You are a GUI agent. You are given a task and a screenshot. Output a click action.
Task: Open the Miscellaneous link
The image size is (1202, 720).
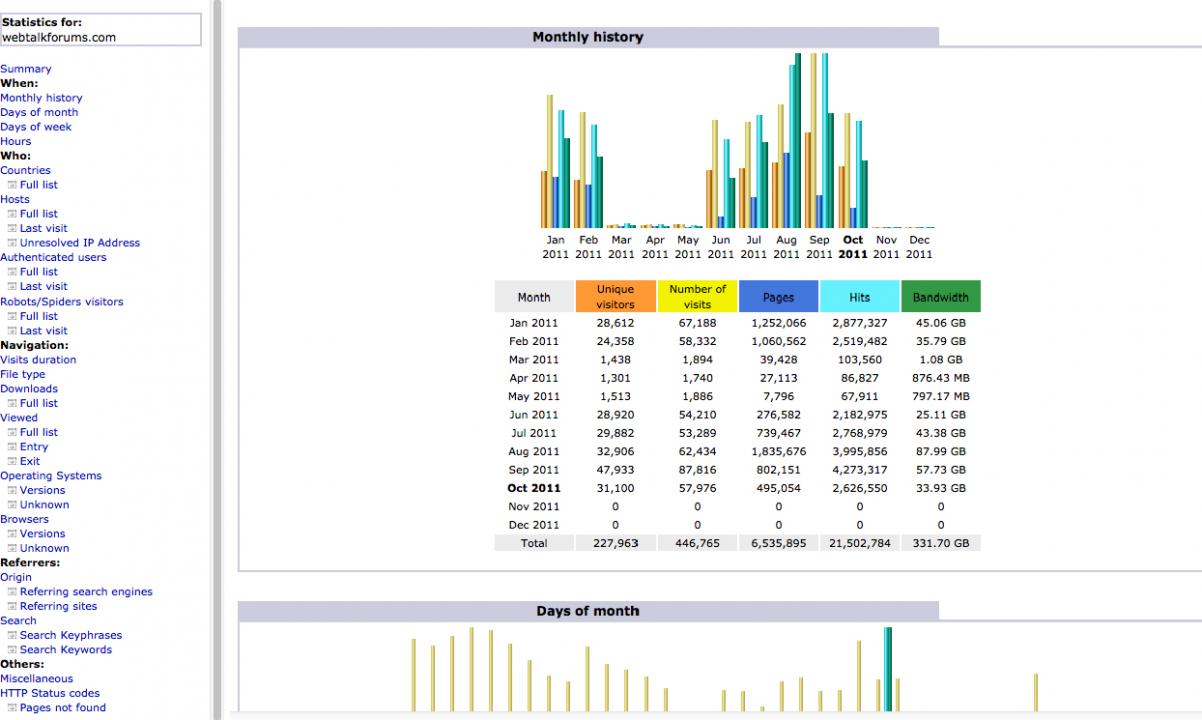(37, 679)
